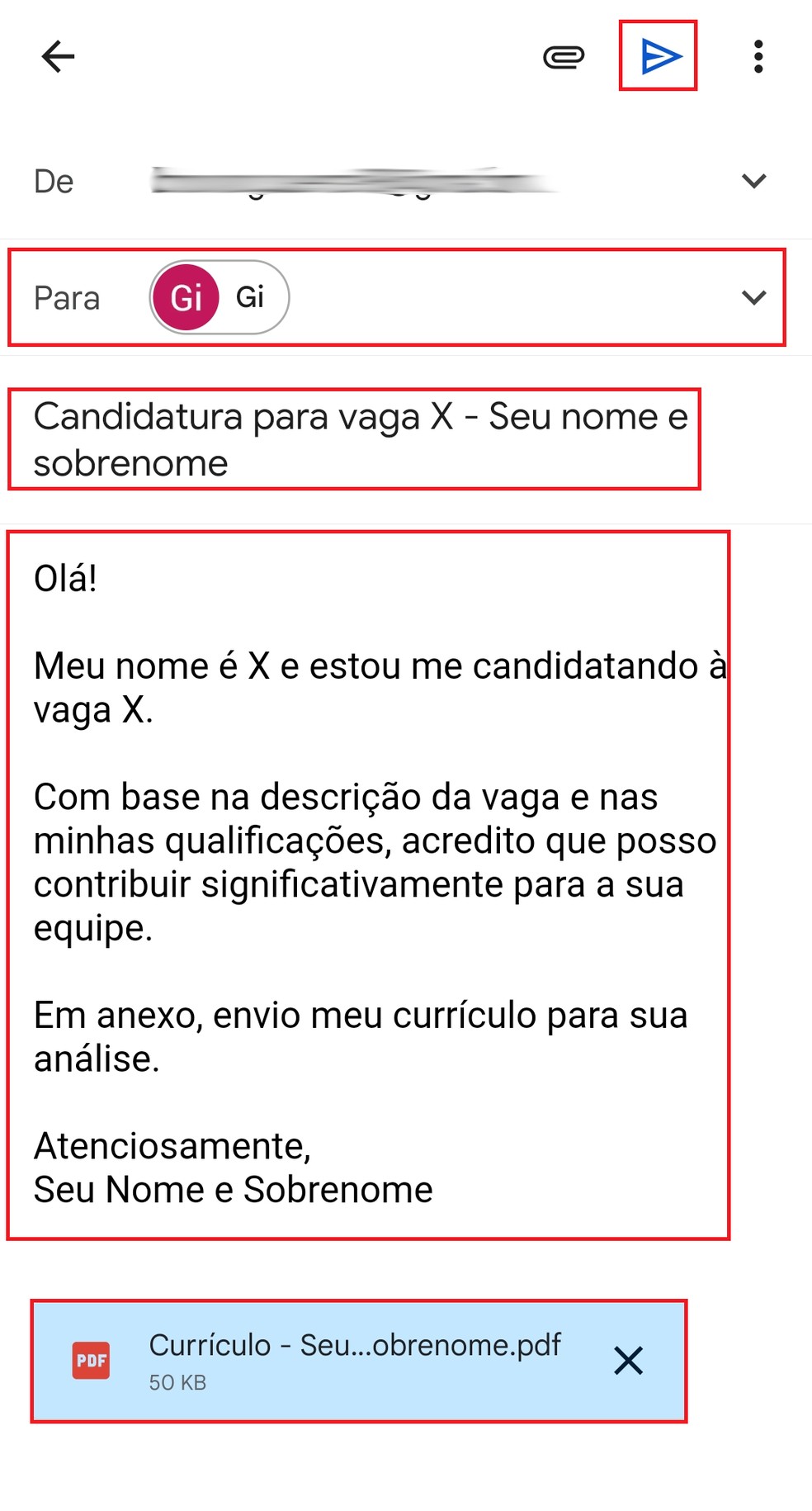812x1511 pixels.
Task: Click the Gi recipient chip in Para field
Action: coord(218,296)
